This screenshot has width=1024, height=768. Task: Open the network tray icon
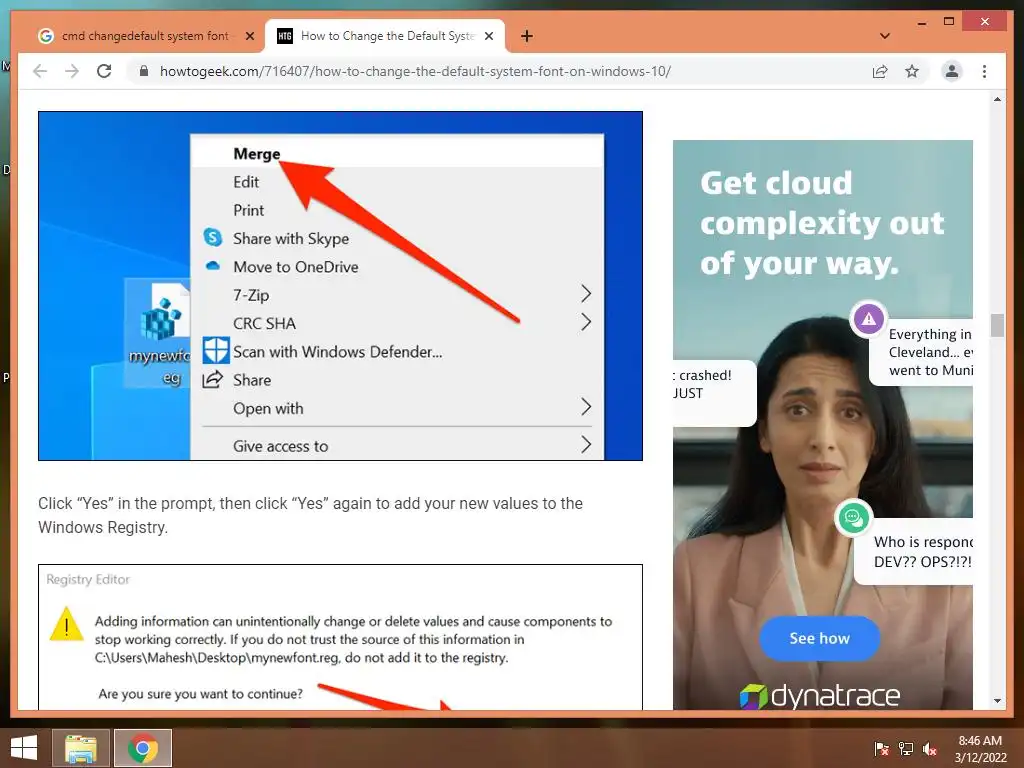tap(905, 749)
